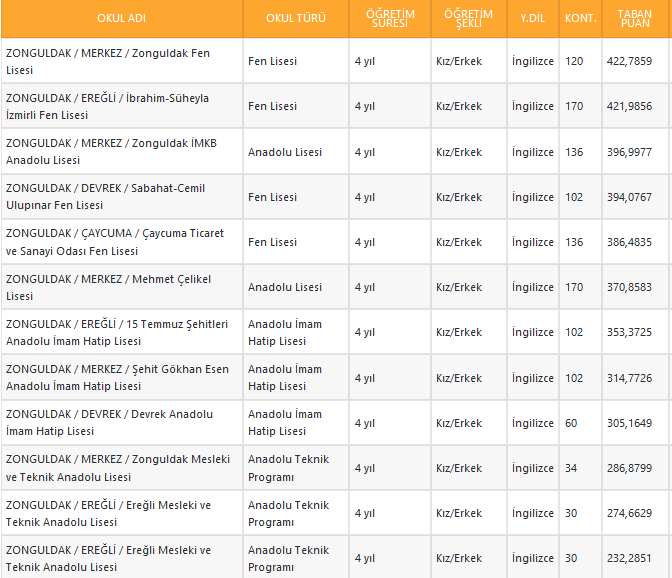Screen dimensions: 672x578
Task: Select the Mehmet Çelikel Lisesi entry
Action: (x=108, y=287)
